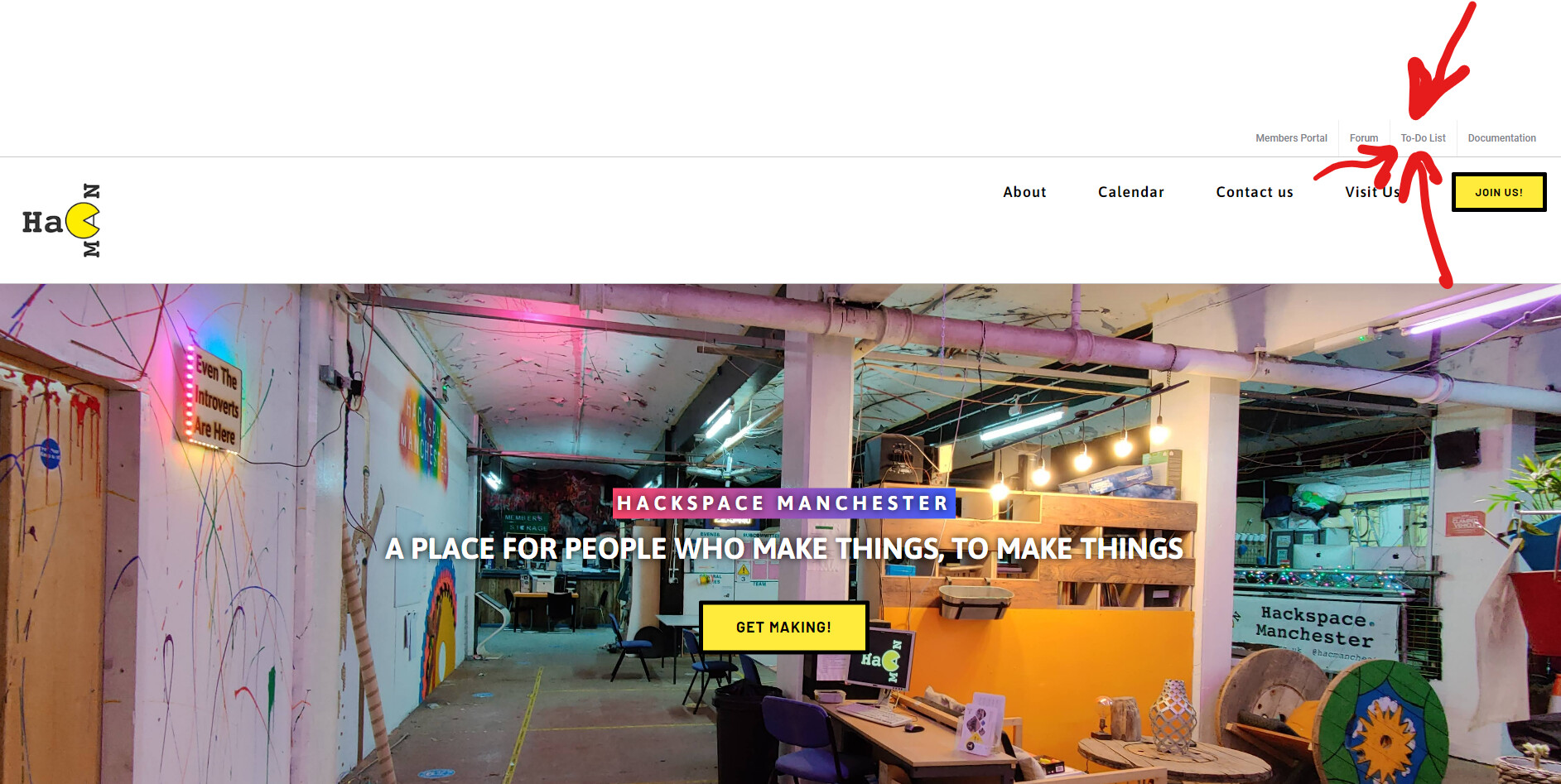The width and height of the screenshot is (1561, 784).
Task: Click the GET MAKING! button
Action: [783, 628]
